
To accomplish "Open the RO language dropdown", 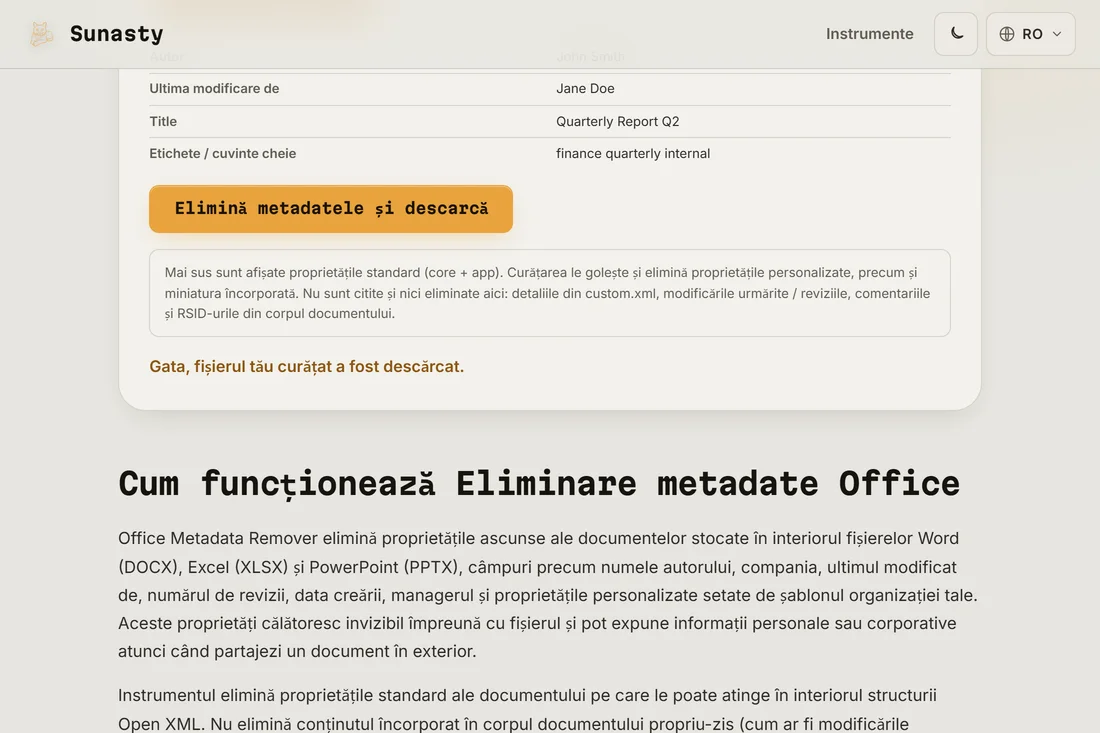I will click(x=1031, y=34).
